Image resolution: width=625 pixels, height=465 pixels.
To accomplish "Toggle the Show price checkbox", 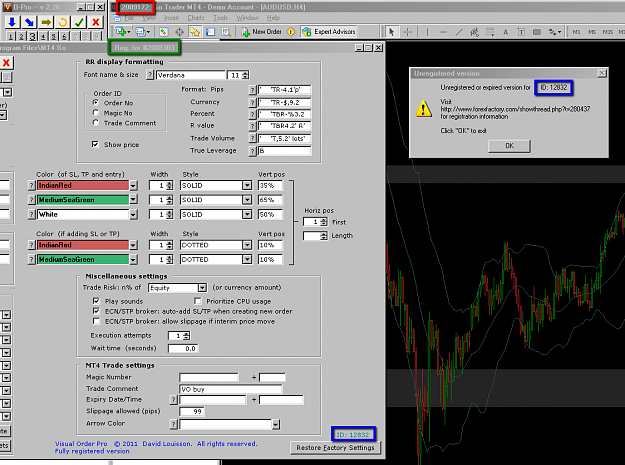I will point(95,144).
